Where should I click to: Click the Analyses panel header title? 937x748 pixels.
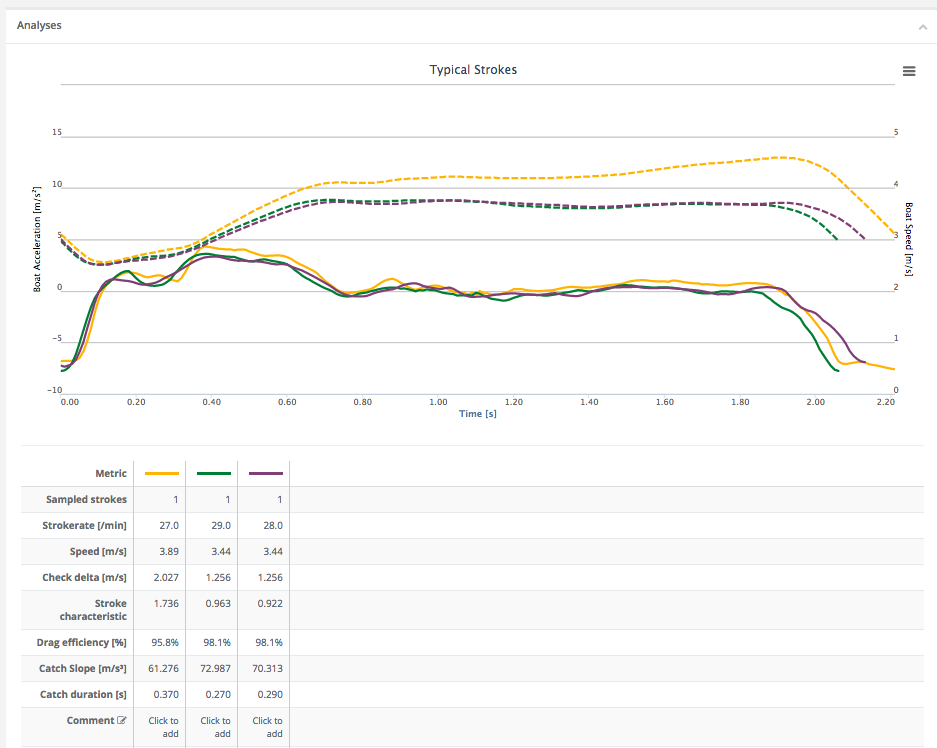pyautogui.click(x=39, y=25)
